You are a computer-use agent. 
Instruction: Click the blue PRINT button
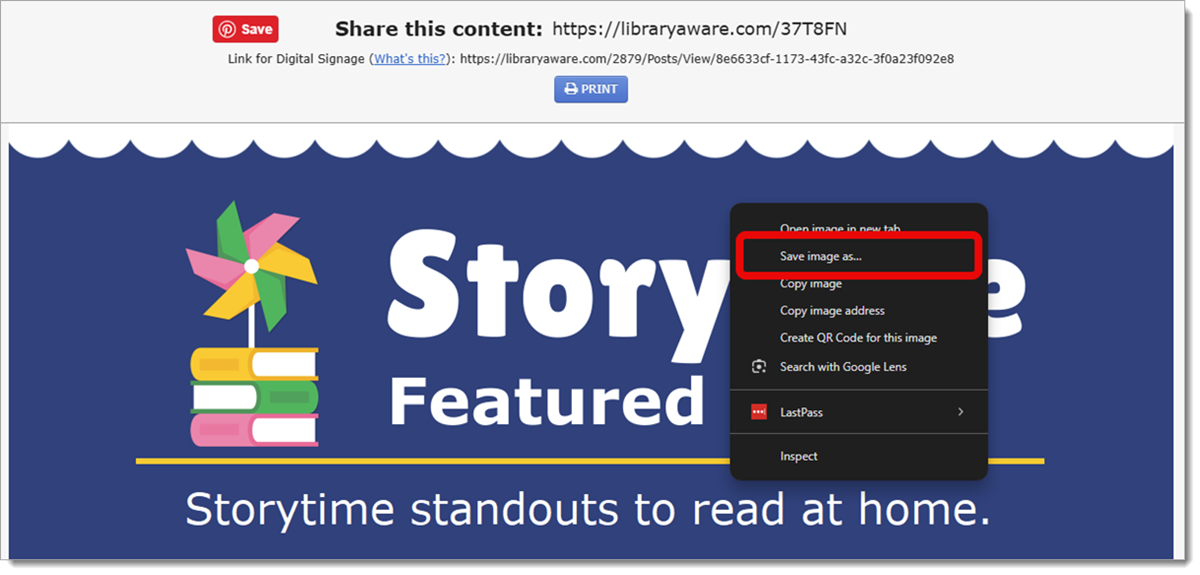[591, 89]
